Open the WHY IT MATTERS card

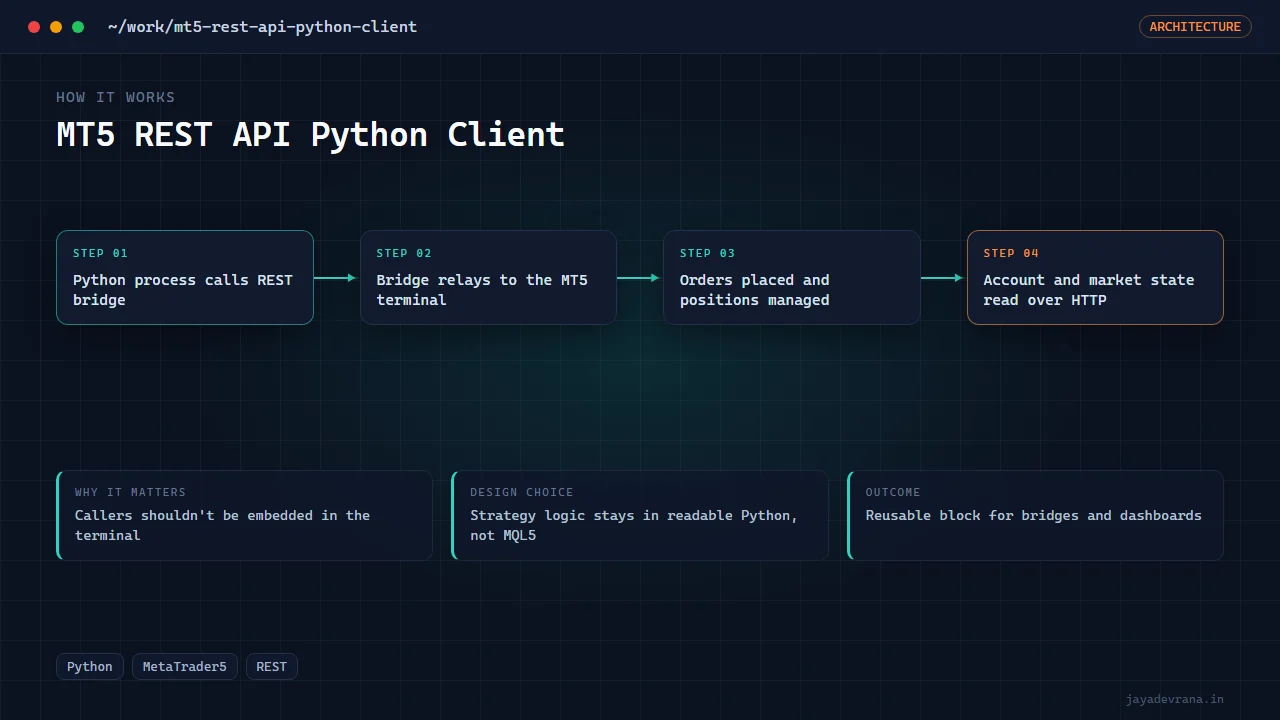(245, 515)
